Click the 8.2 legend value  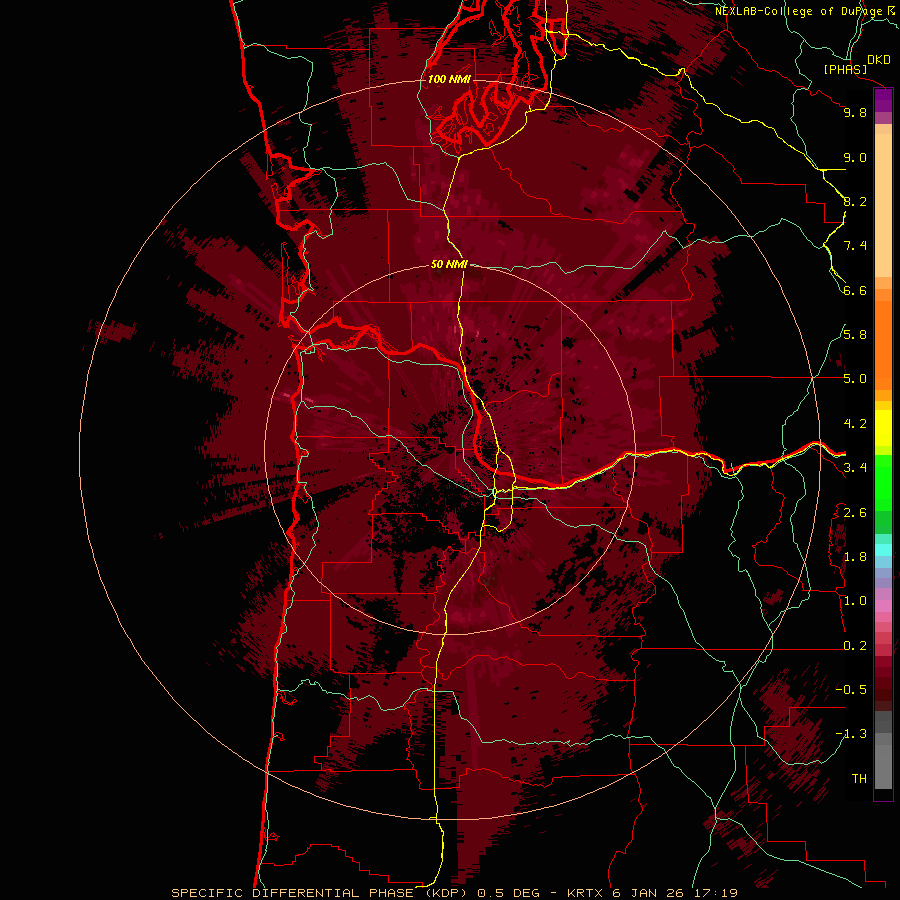[855, 201]
